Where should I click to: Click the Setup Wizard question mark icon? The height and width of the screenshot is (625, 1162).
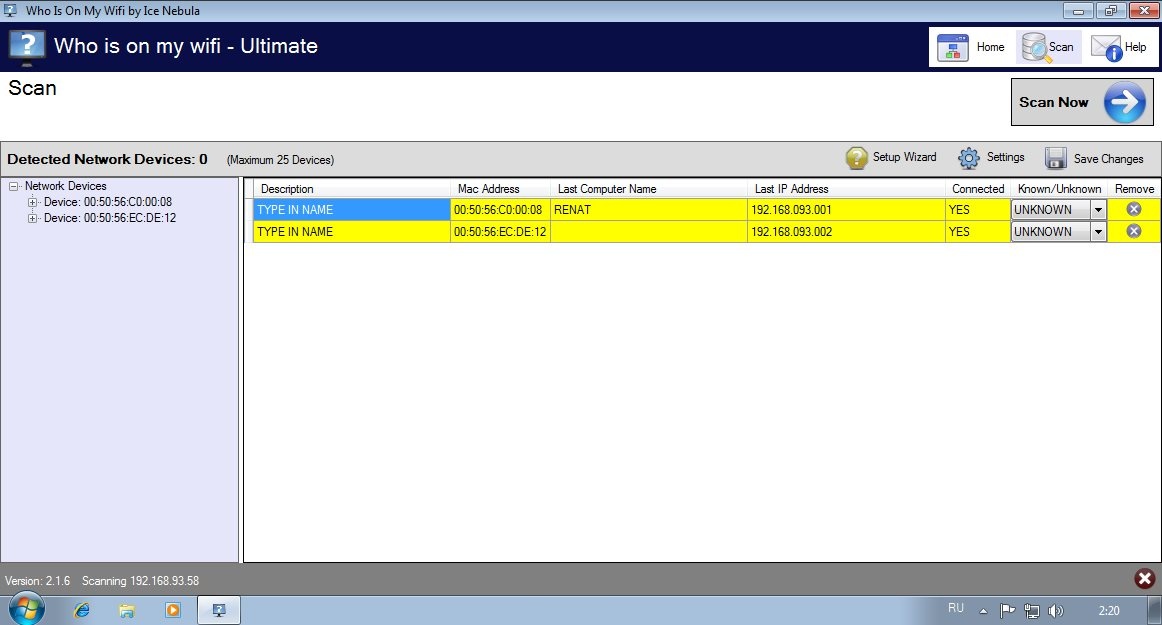click(x=856, y=158)
